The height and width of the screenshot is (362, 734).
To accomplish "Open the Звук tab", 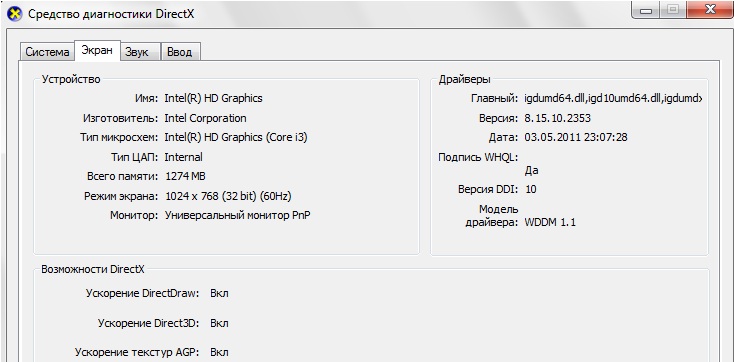I will (137, 52).
